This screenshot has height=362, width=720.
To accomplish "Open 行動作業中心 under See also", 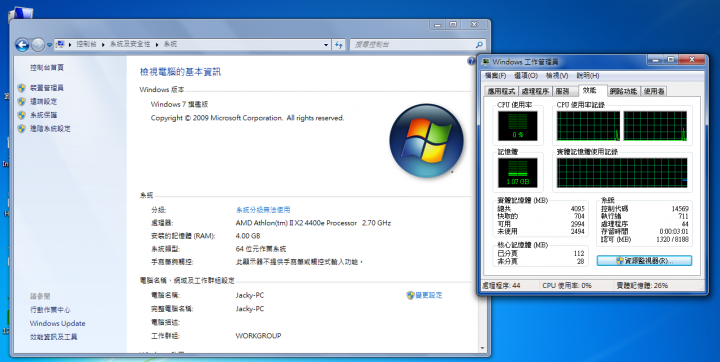I will [x=50, y=310].
